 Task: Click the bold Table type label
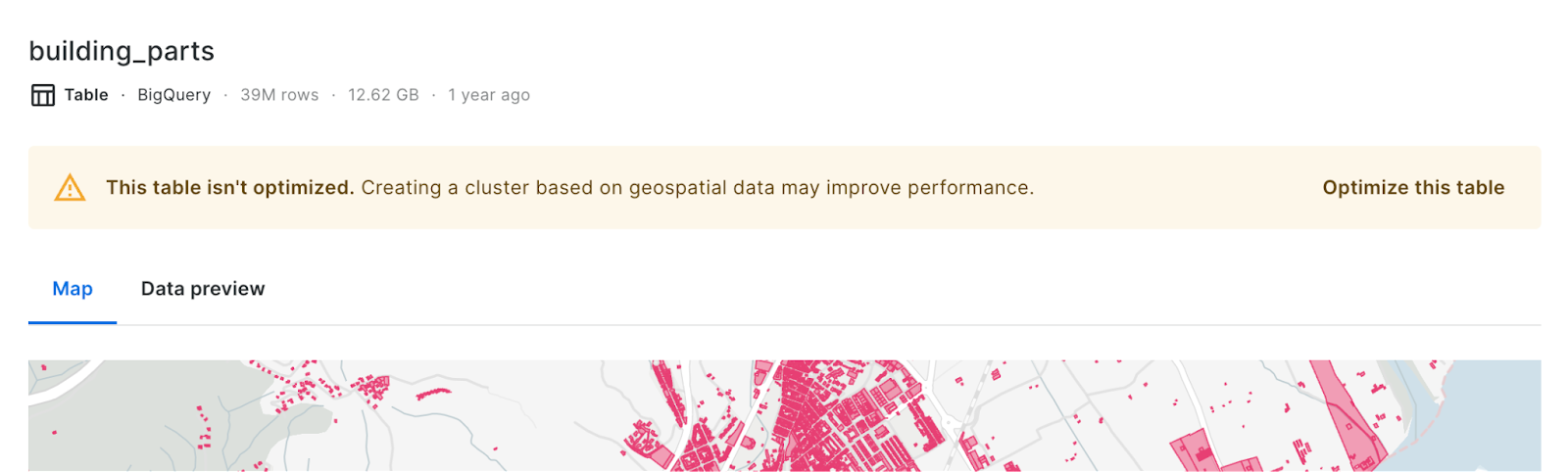tap(86, 95)
